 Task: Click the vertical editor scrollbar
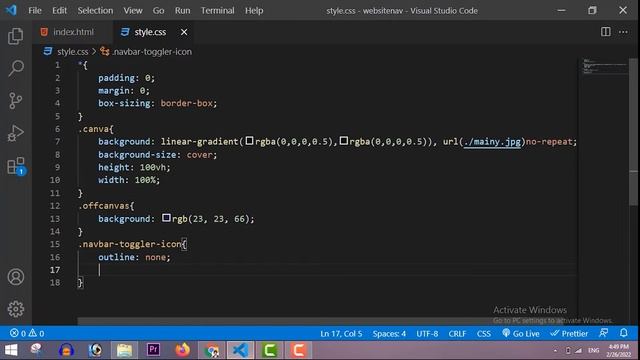pyautogui.click(x=633, y=131)
